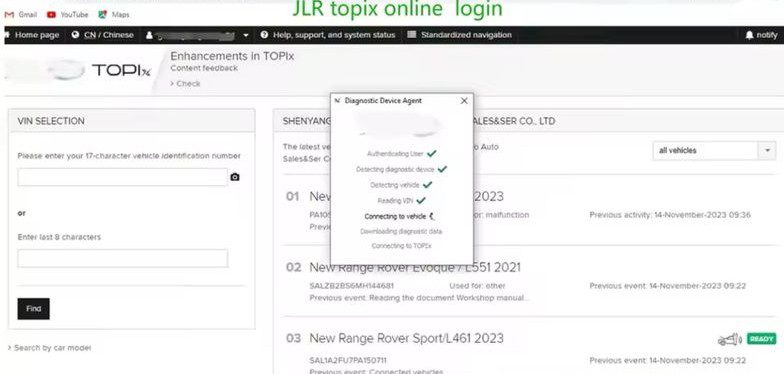Click the Find button
Viewport: 784px width, 374px height.
coord(34,308)
